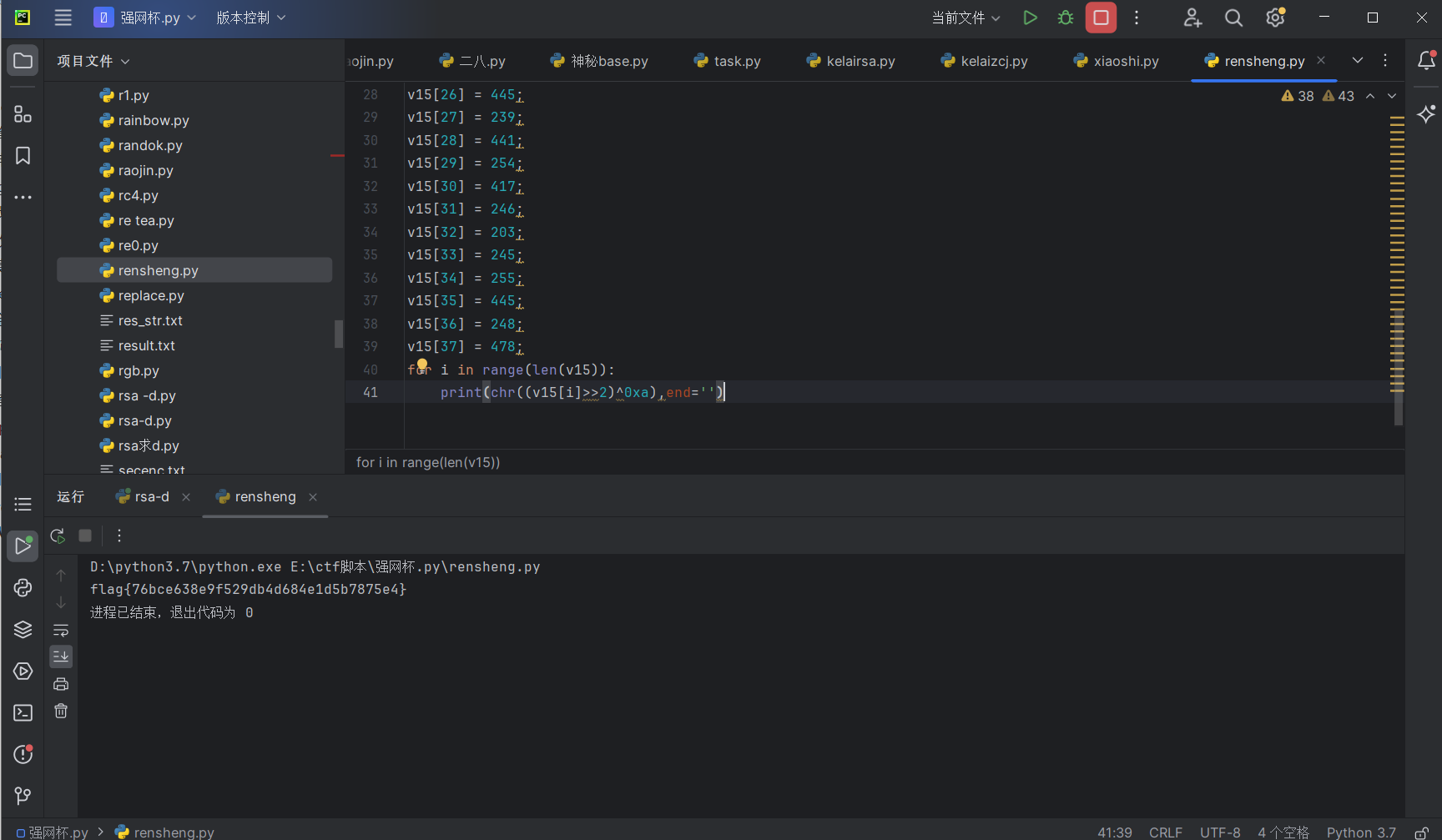Open the Structure tool window icon

click(x=23, y=114)
